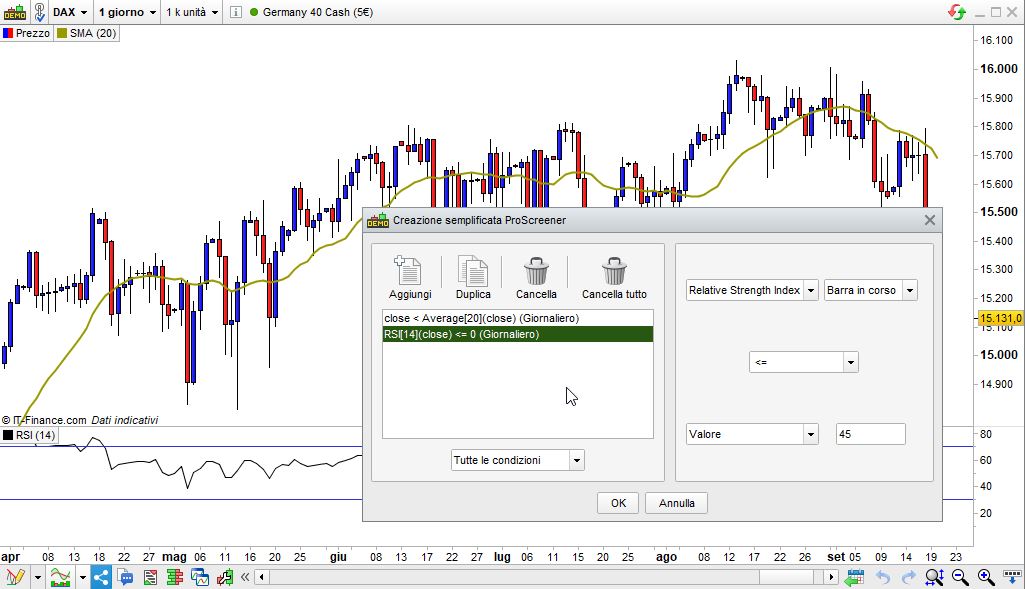The image size is (1025, 589).
Task: Click the Cancella trash can icon
Action: point(536,271)
